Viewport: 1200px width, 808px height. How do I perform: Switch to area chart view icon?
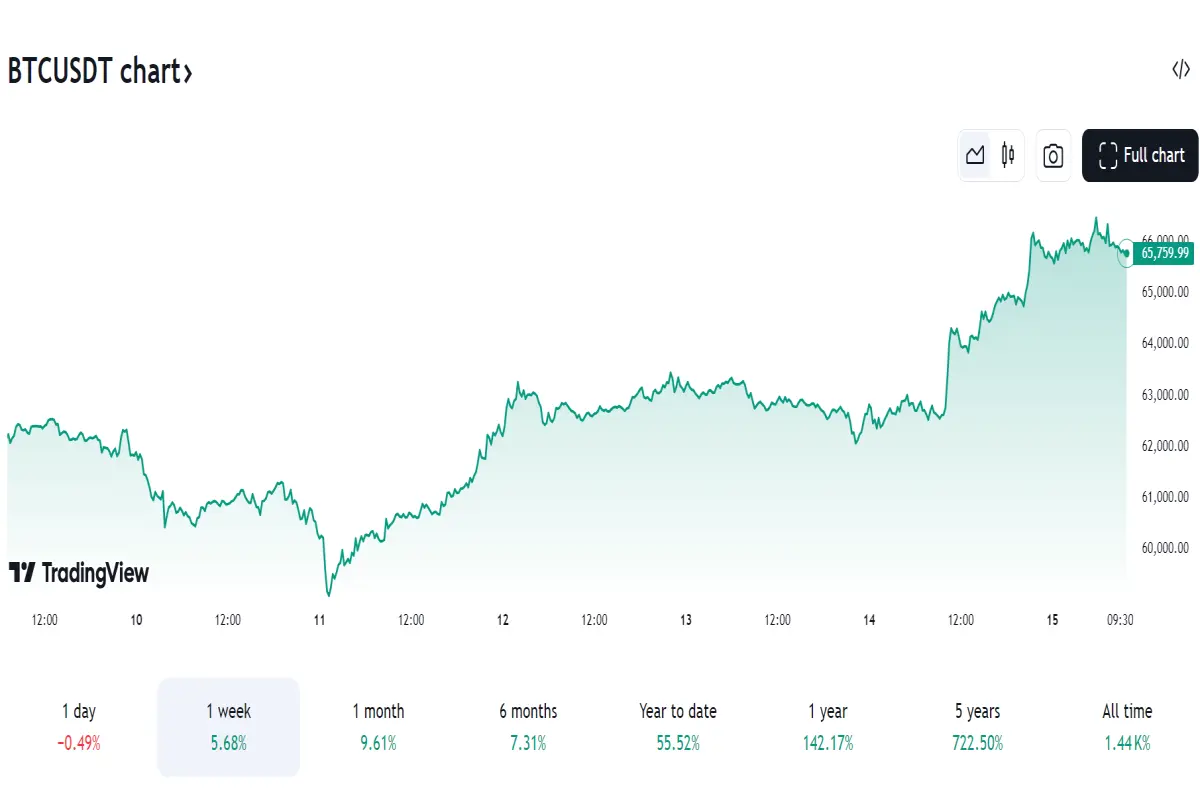click(975, 156)
